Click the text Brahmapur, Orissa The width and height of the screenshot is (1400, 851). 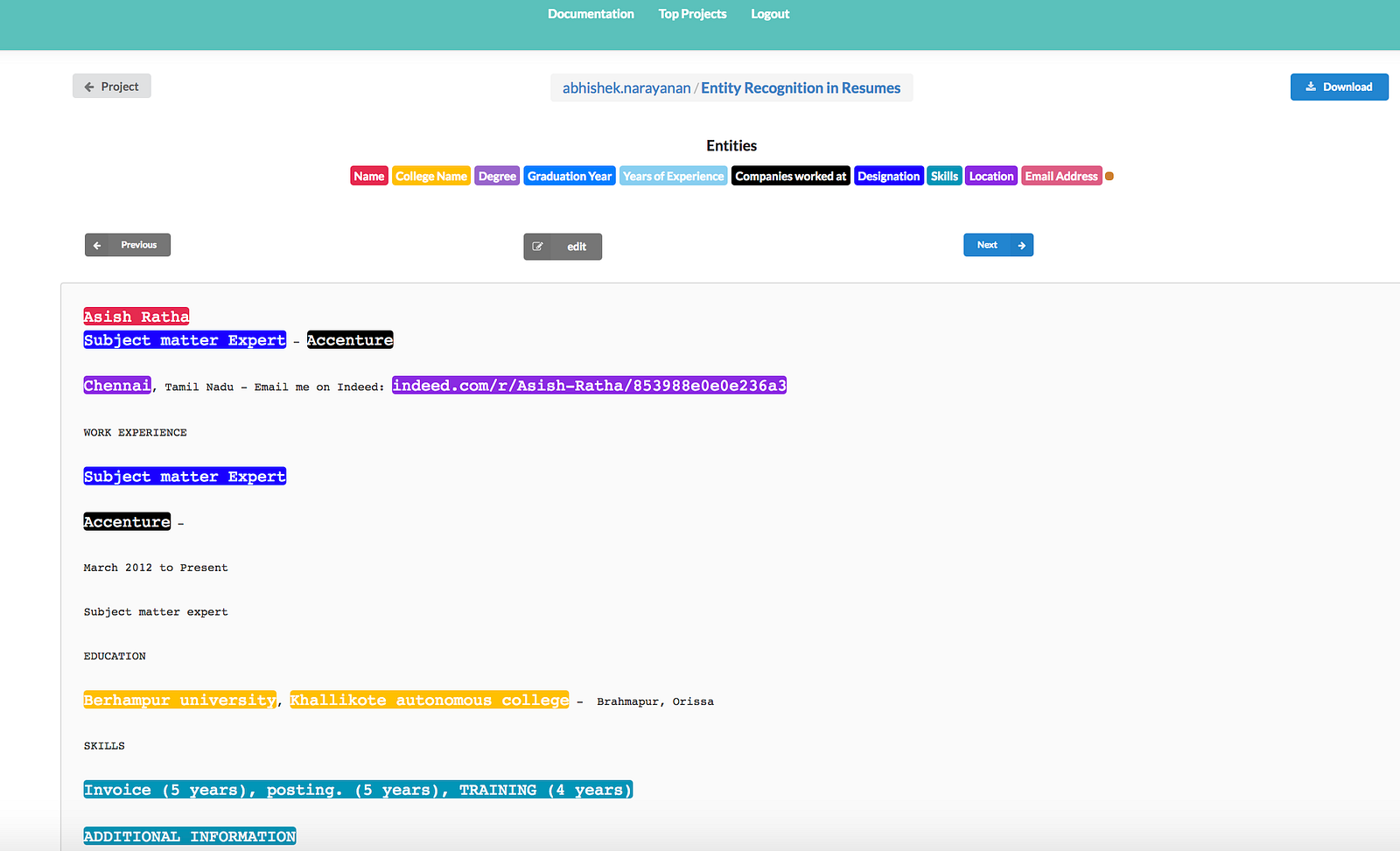[655, 701]
